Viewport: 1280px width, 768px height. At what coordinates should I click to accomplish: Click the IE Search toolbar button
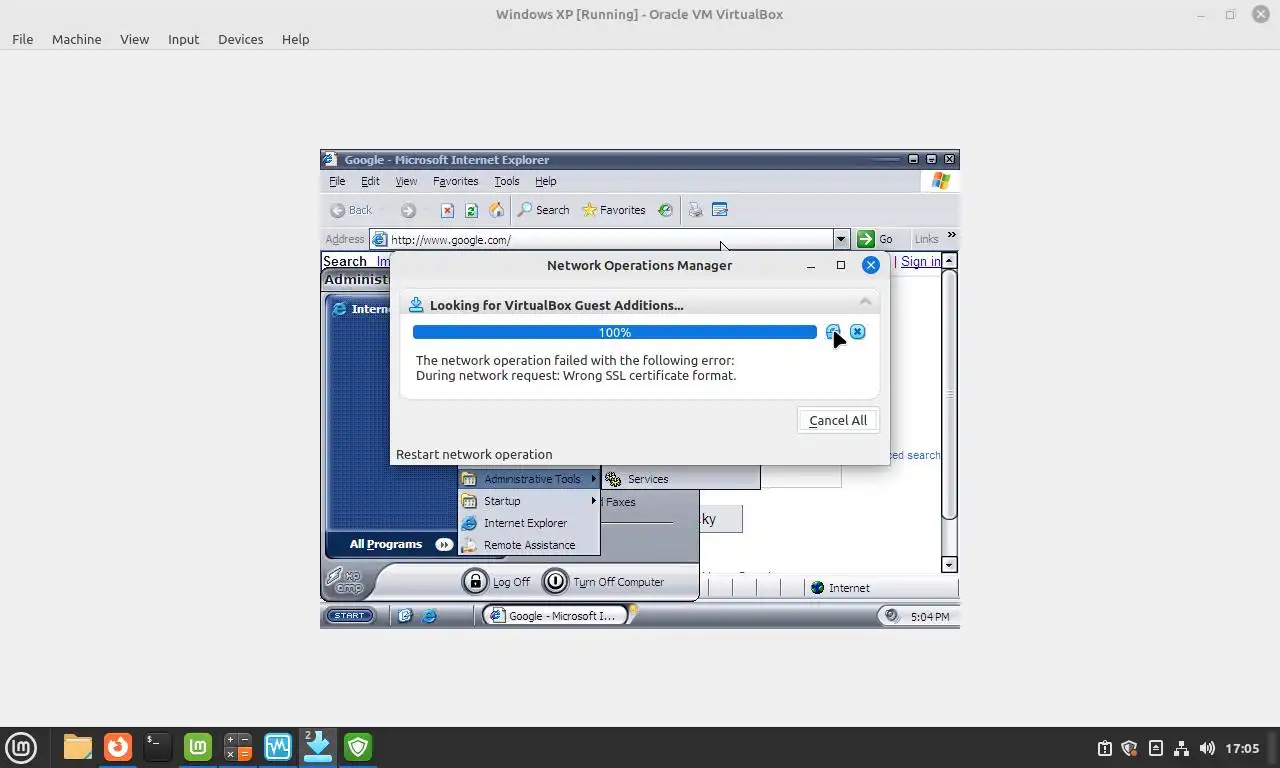[543, 210]
